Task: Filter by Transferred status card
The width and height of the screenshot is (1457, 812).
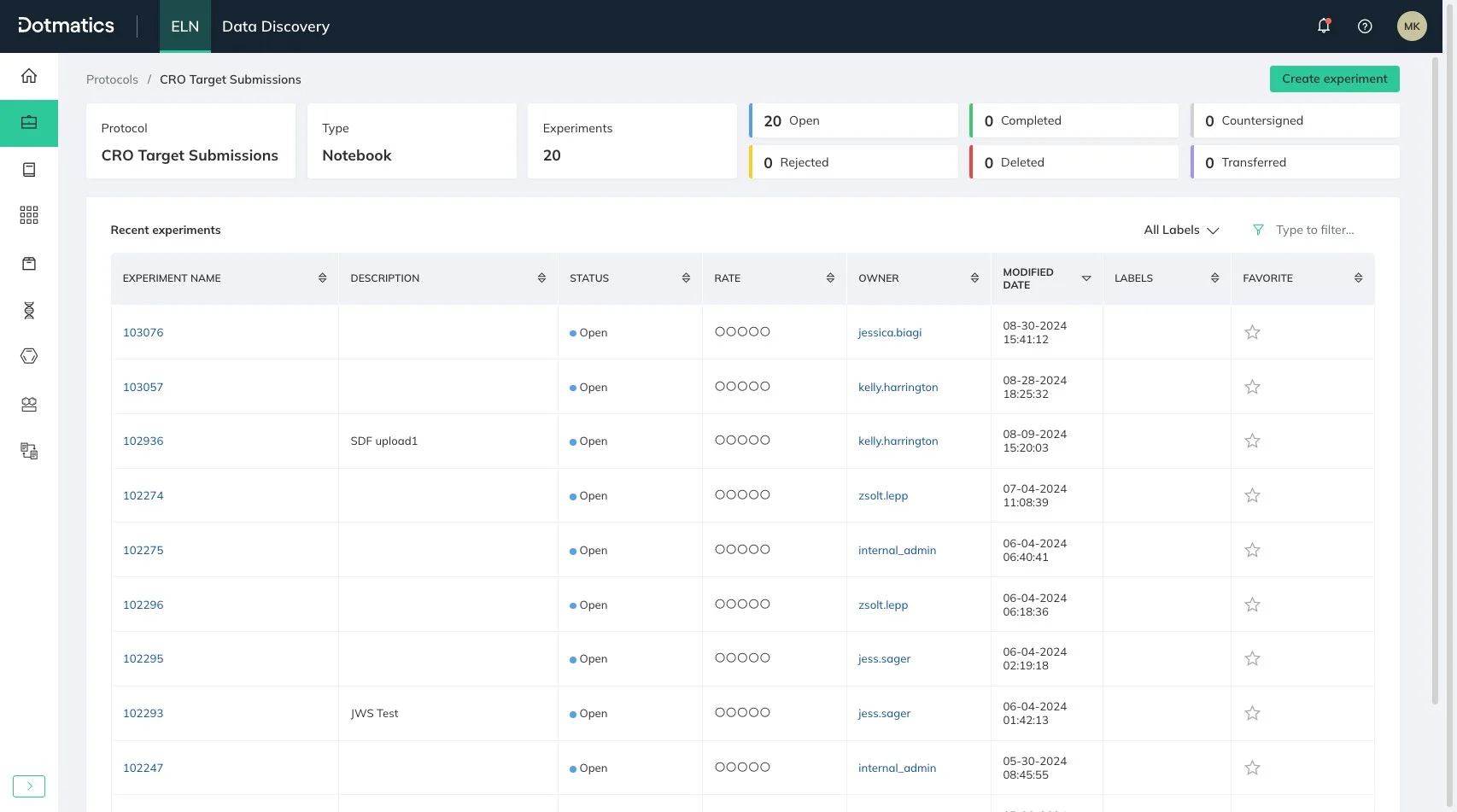Action: pyautogui.click(x=1295, y=162)
